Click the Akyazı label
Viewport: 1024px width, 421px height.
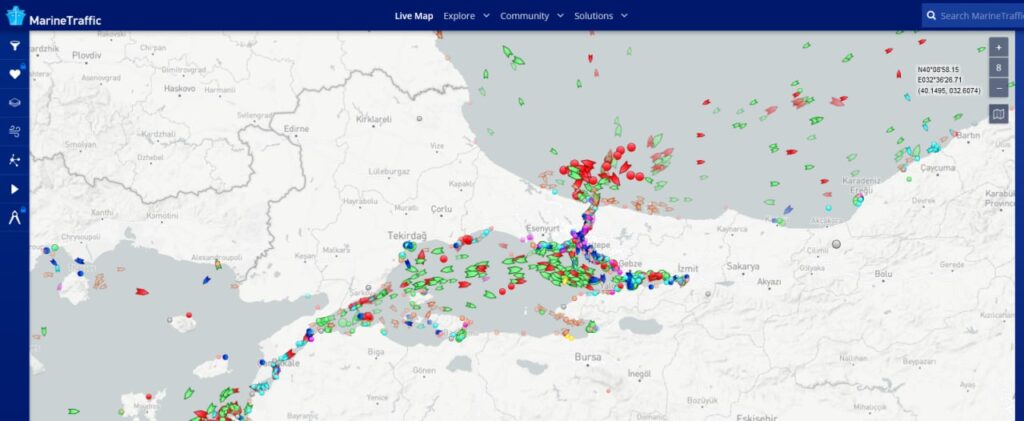[769, 281]
